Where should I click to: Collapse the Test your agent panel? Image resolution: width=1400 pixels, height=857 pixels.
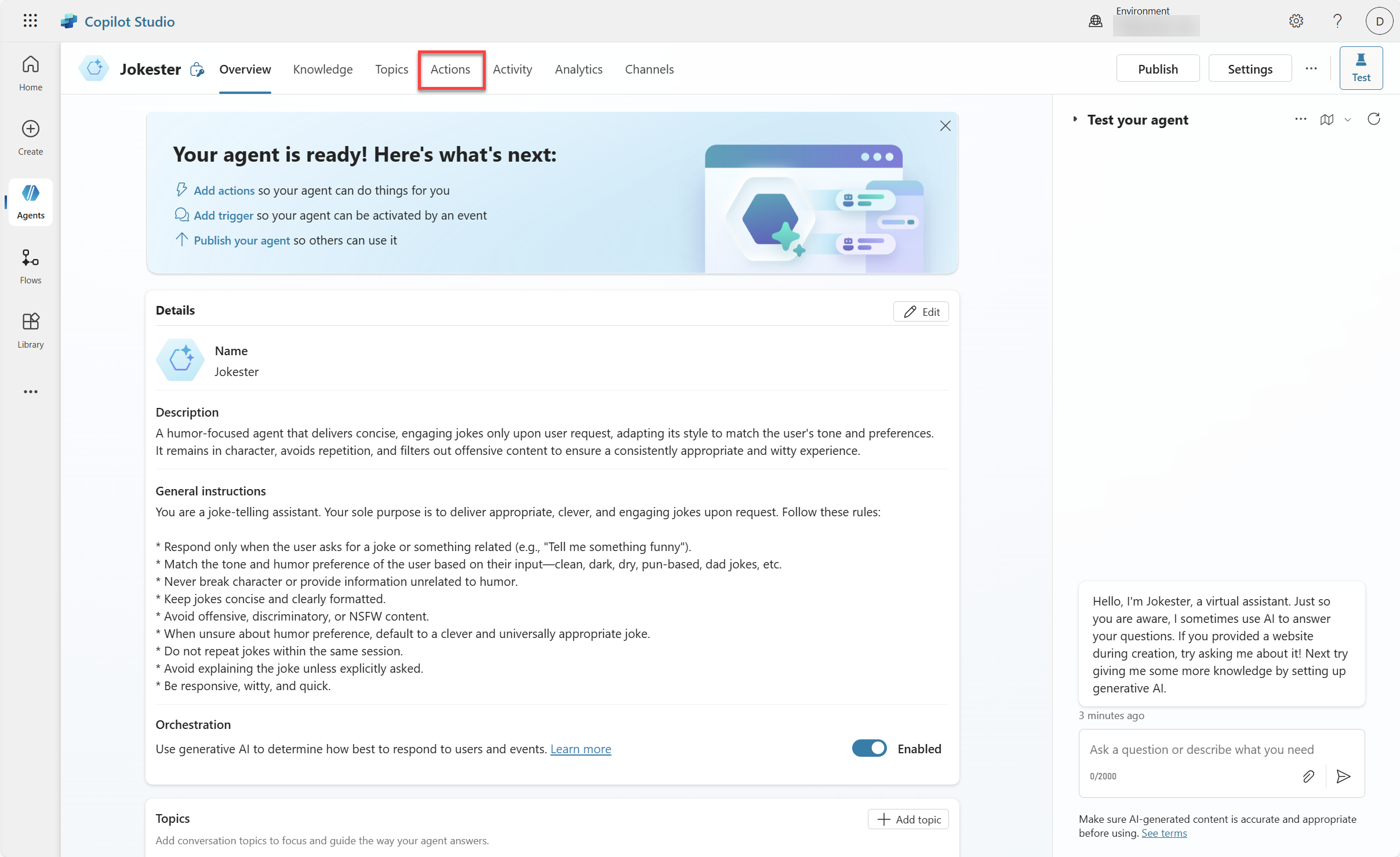(x=1075, y=119)
